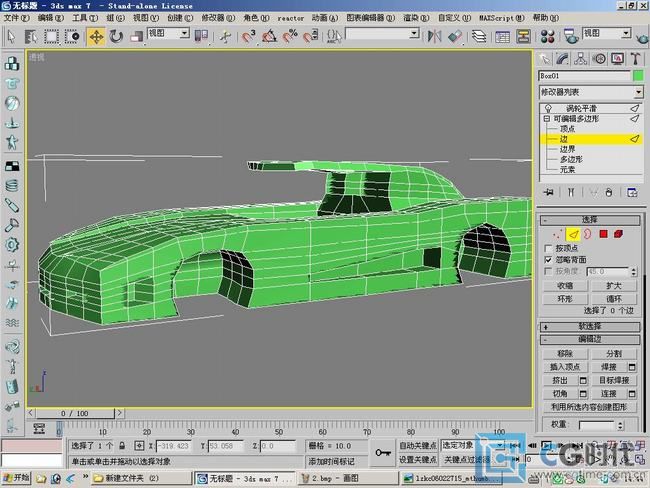Viewport: 650px width, 488px height.
Task: Open the 渲染 menu
Action: [416, 18]
